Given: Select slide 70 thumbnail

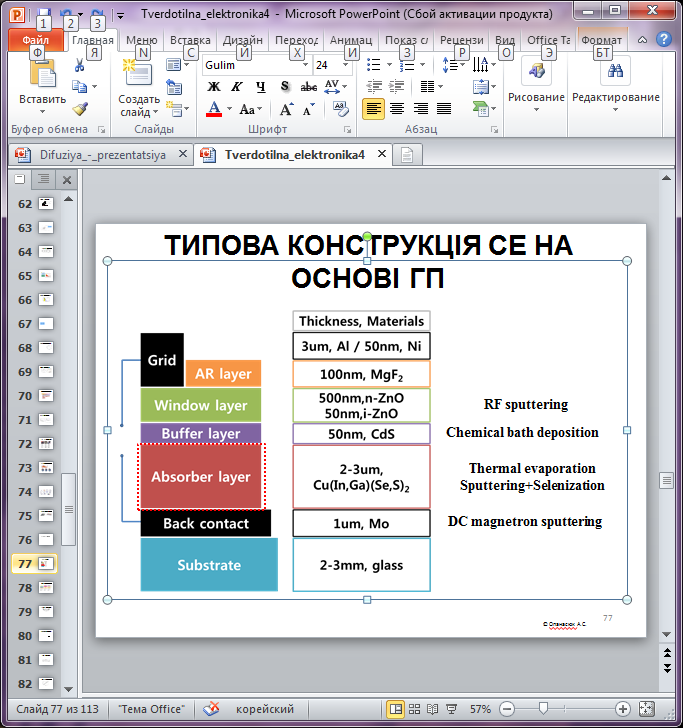Looking at the screenshot, I should pos(46,395).
